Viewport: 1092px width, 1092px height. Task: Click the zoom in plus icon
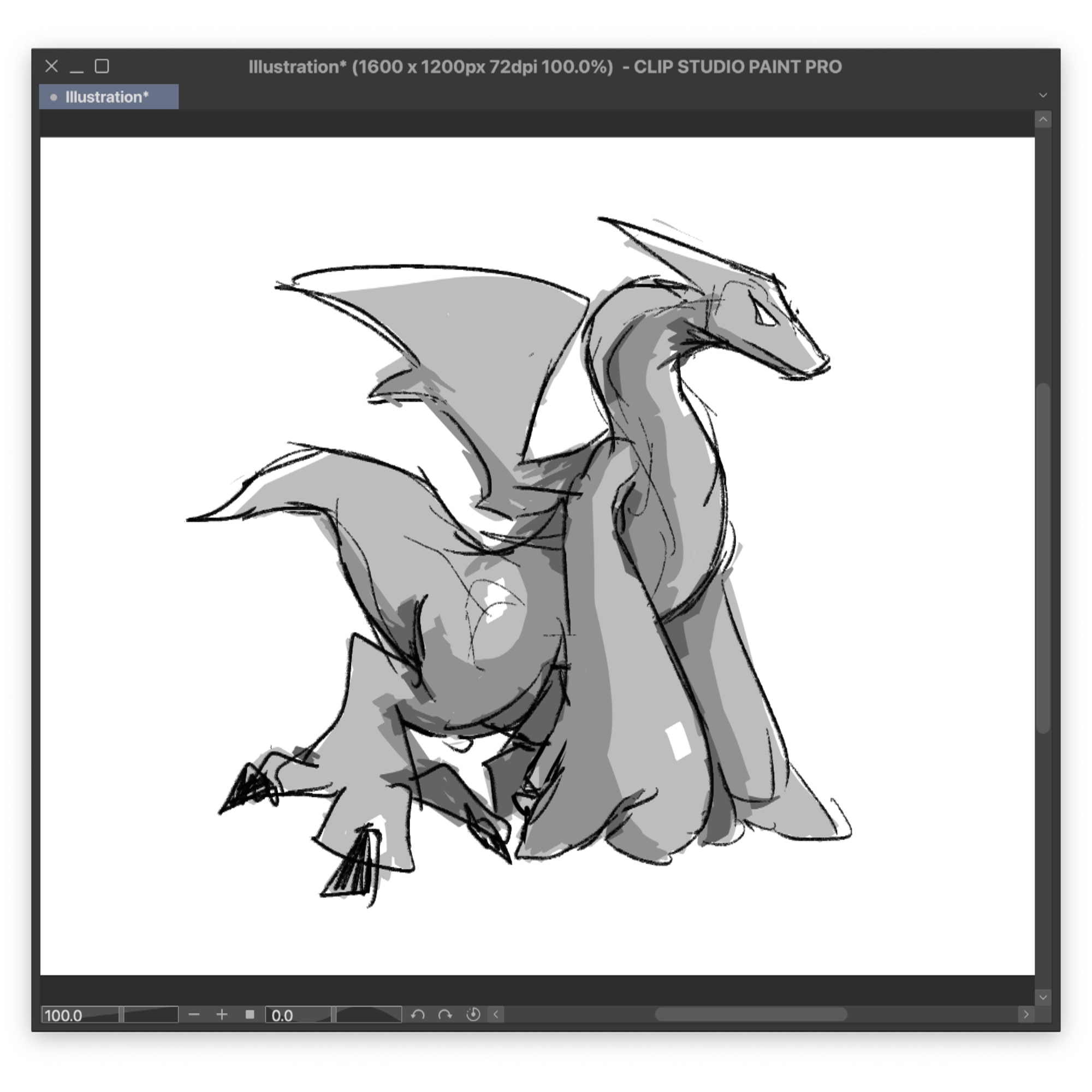point(222,1014)
